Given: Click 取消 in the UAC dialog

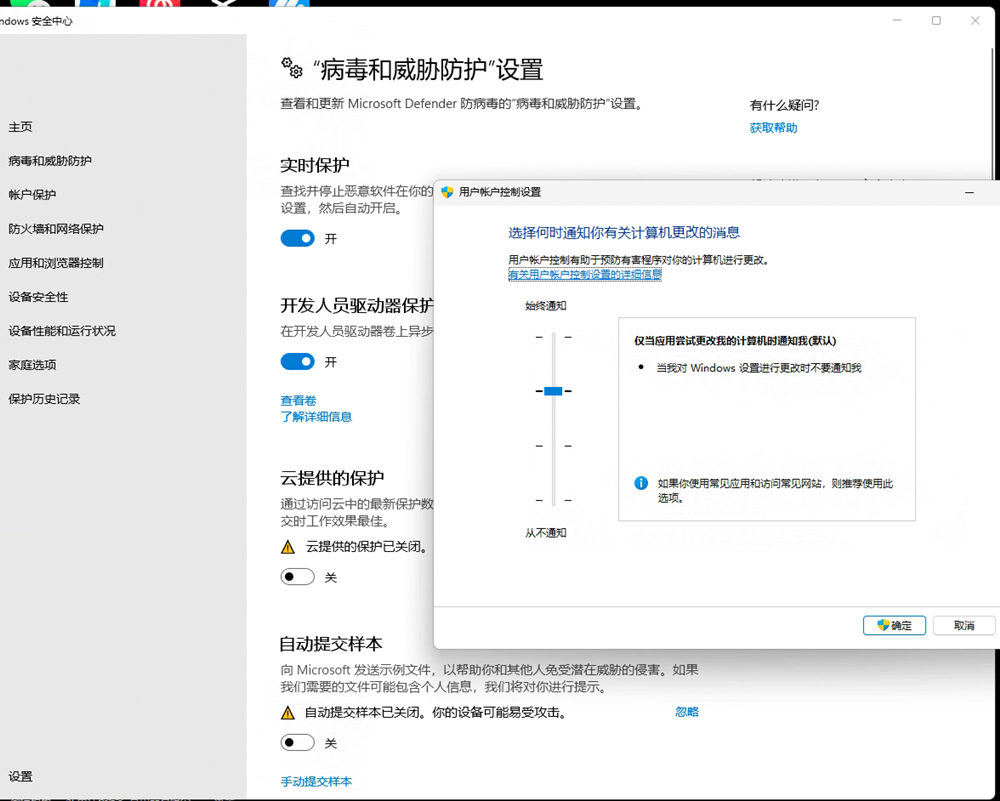Looking at the screenshot, I should coord(964,626).
